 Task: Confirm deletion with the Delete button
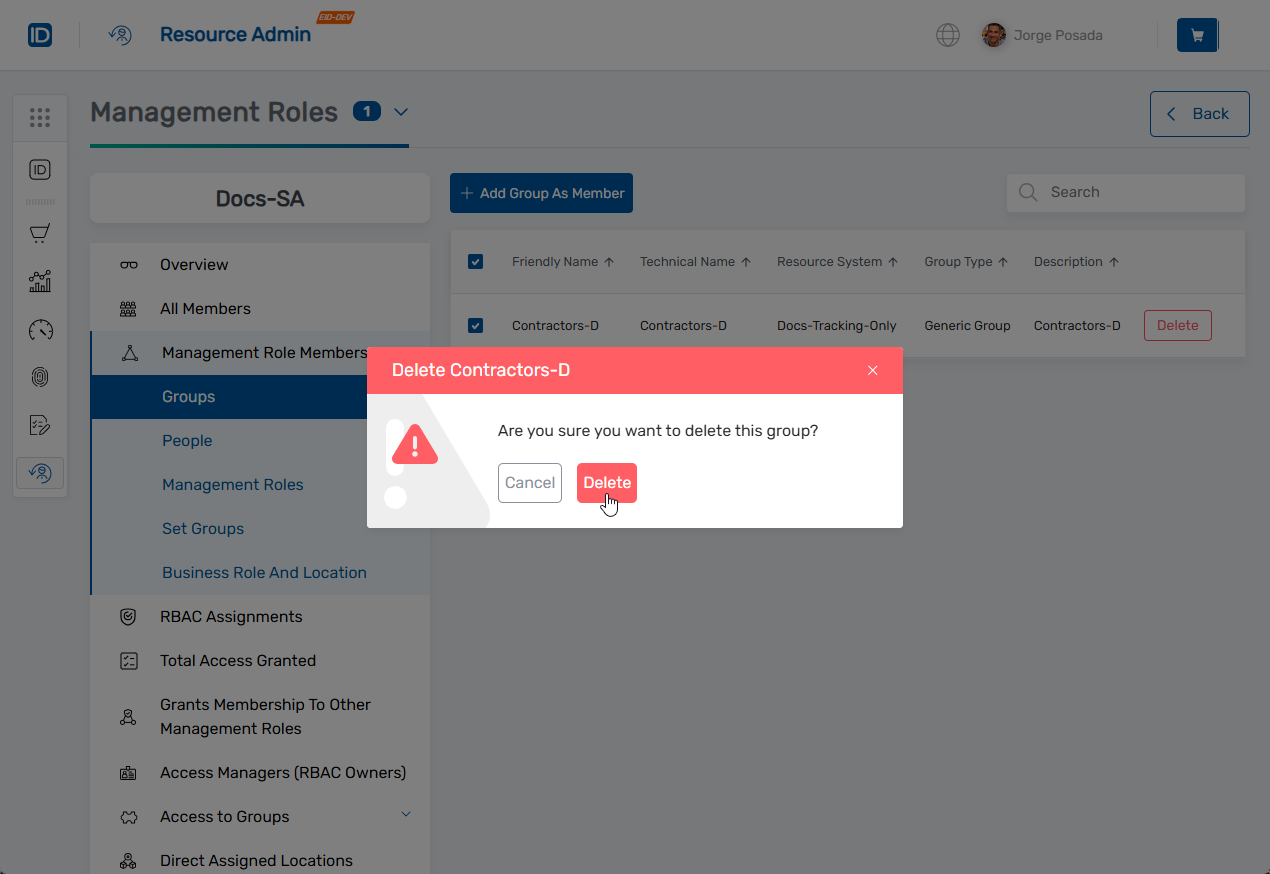click(606, 482)
